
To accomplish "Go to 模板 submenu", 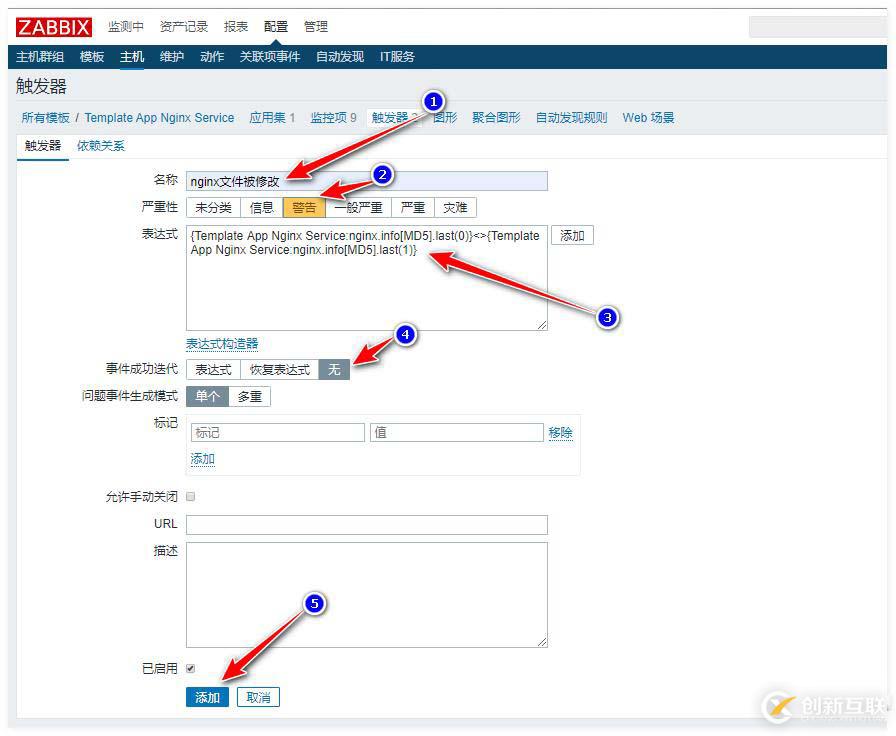I will pos(92,57).
